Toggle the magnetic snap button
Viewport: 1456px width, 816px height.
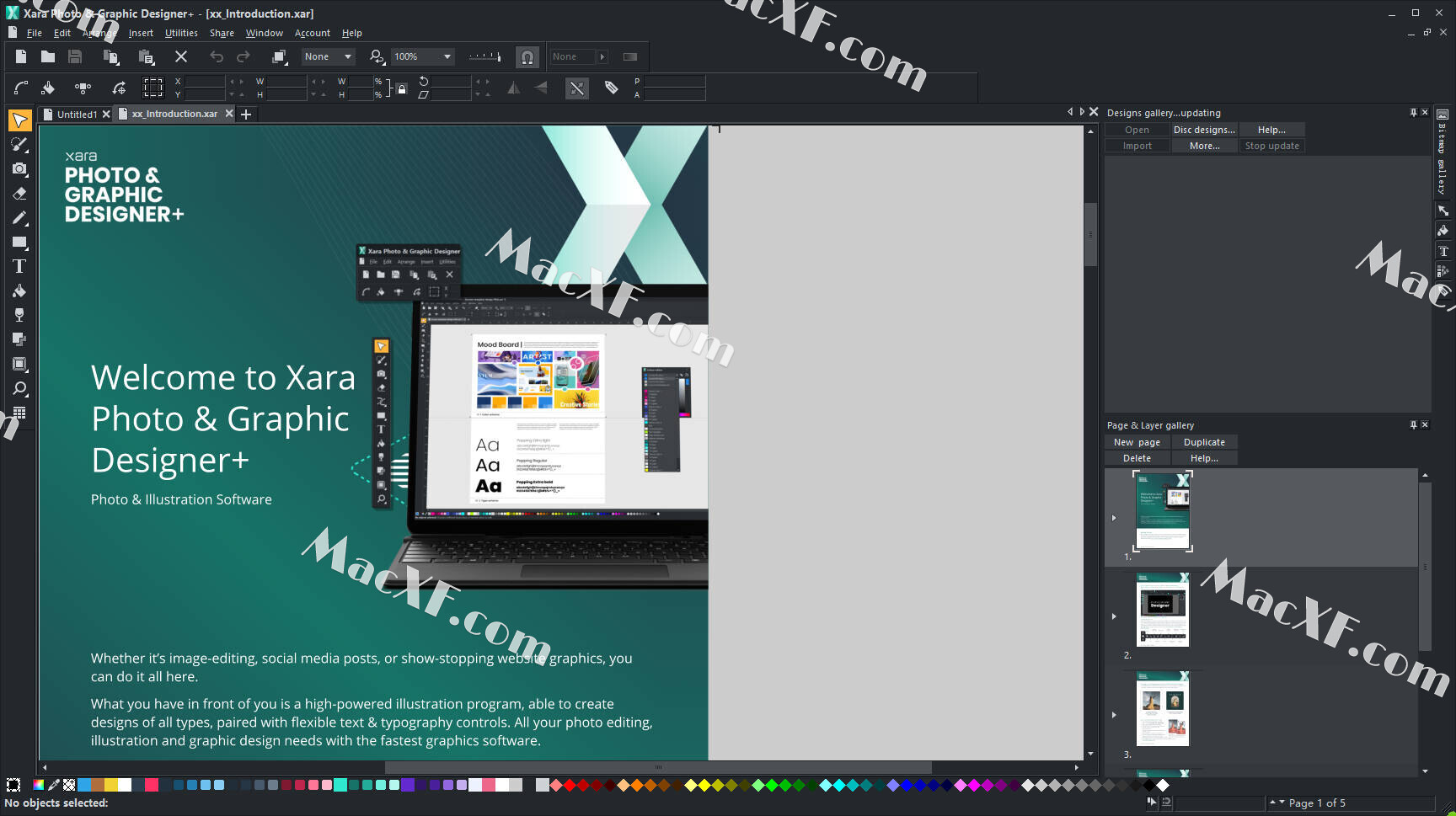(x=527, y=56)
